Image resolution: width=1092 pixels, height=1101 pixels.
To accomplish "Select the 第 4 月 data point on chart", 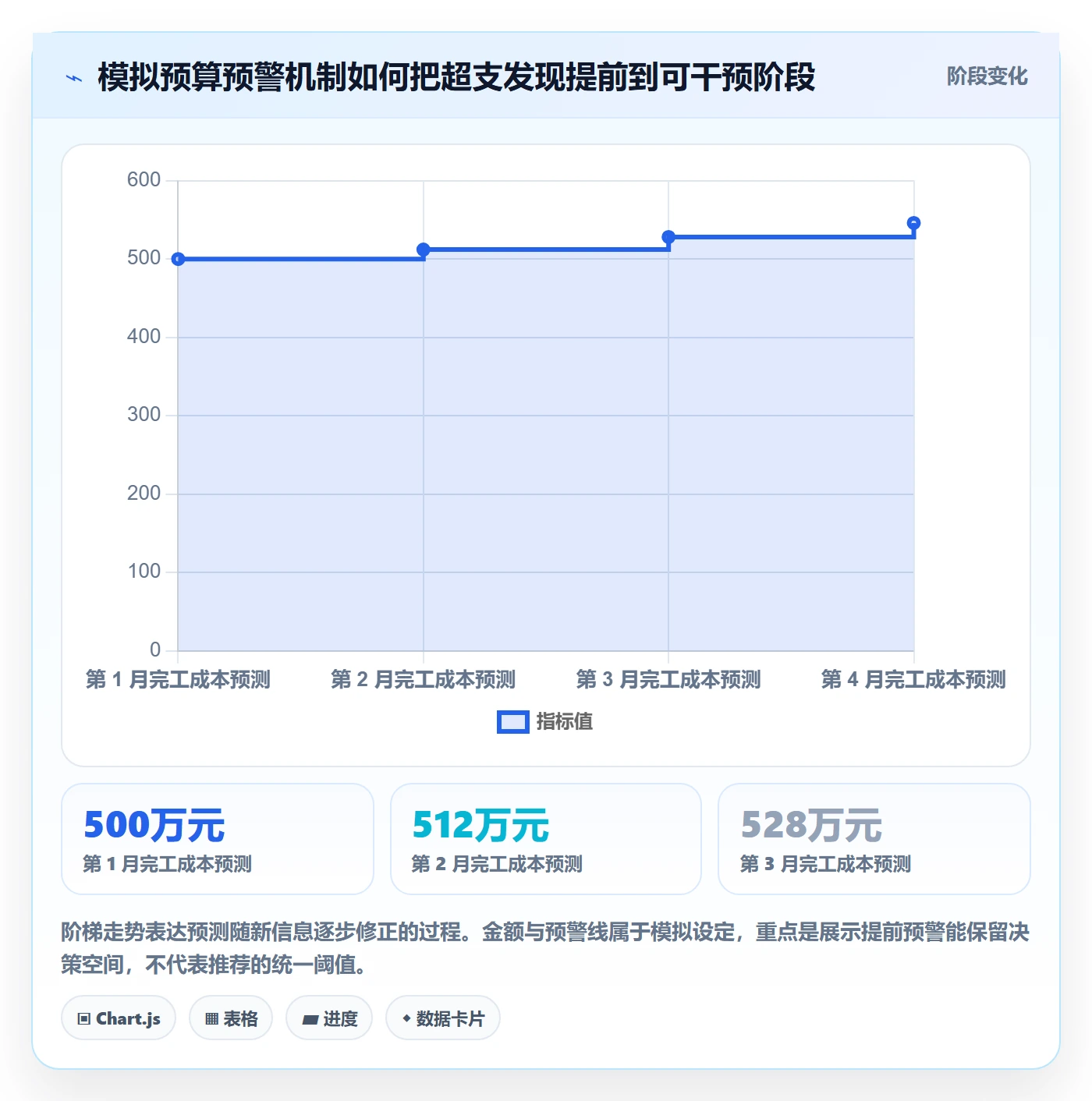I will [x=914, y=223].
